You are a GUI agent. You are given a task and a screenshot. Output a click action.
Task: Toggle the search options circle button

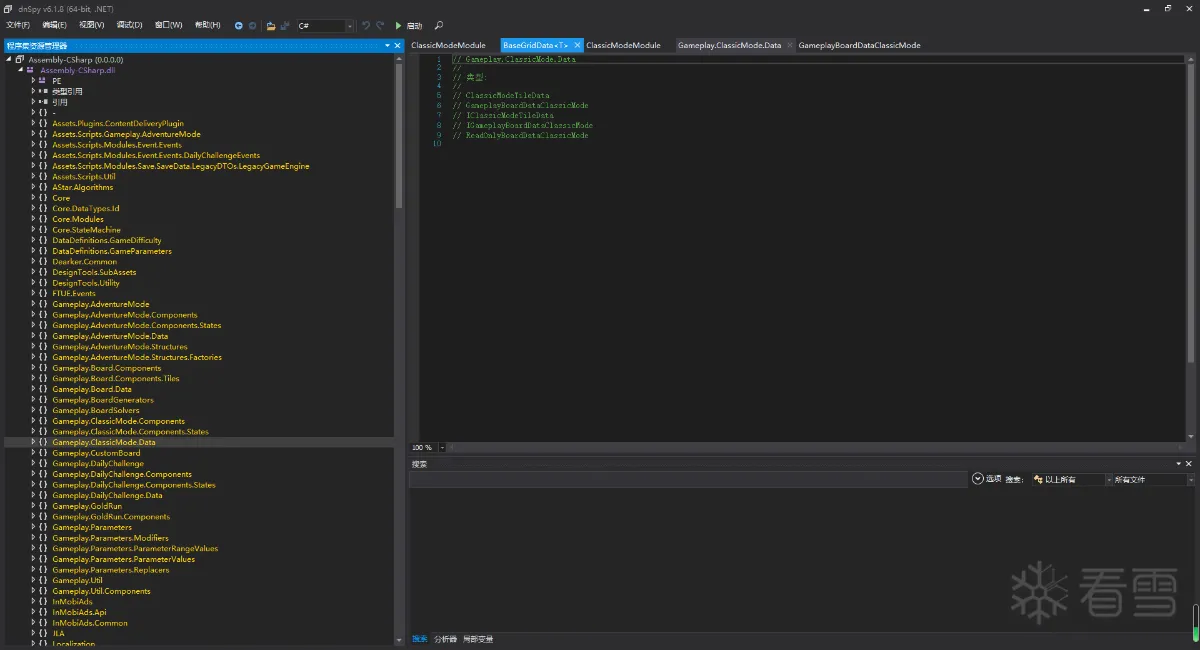(x=977, y=479)
